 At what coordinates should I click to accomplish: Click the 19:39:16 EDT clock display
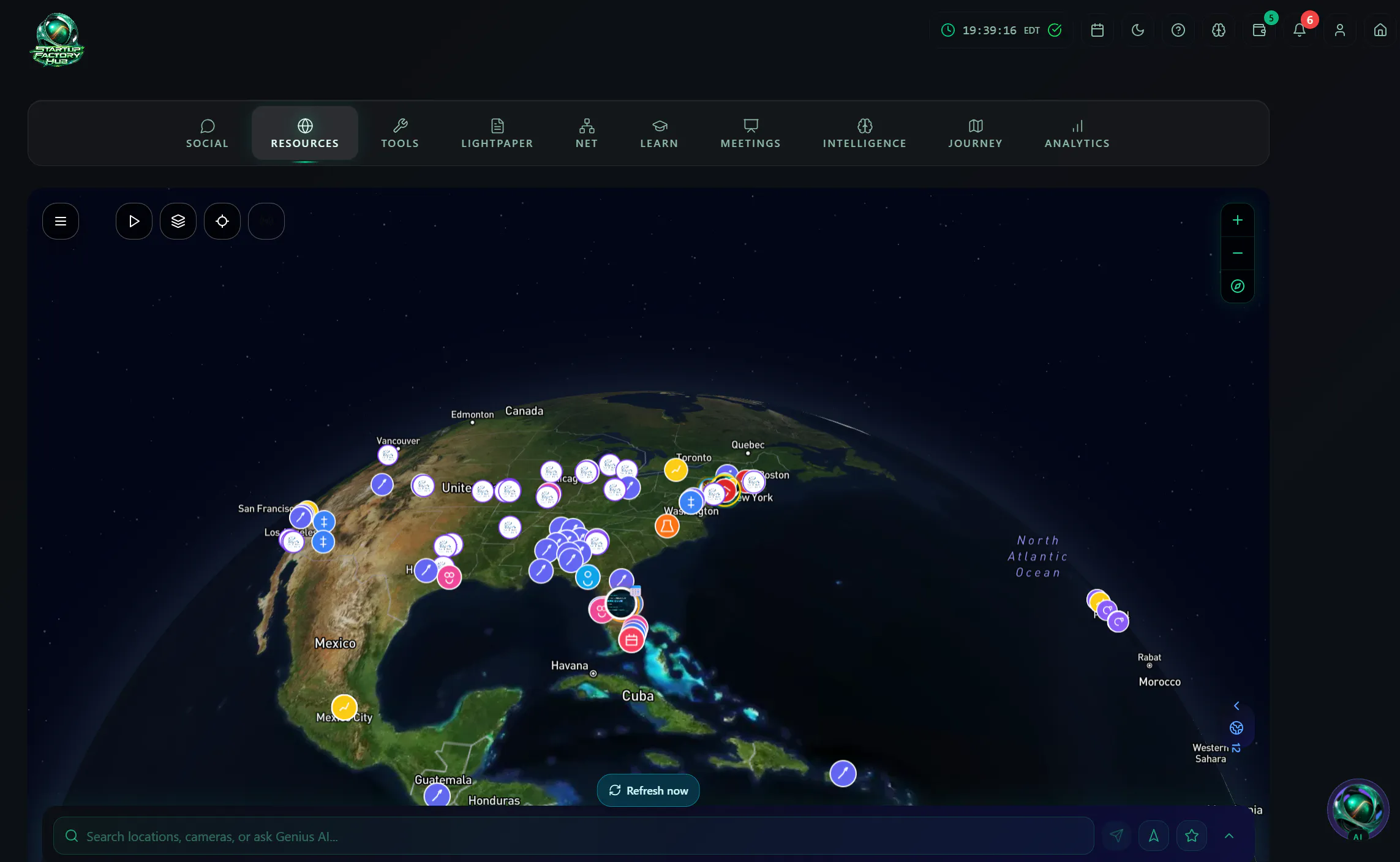coord(1001,30)
